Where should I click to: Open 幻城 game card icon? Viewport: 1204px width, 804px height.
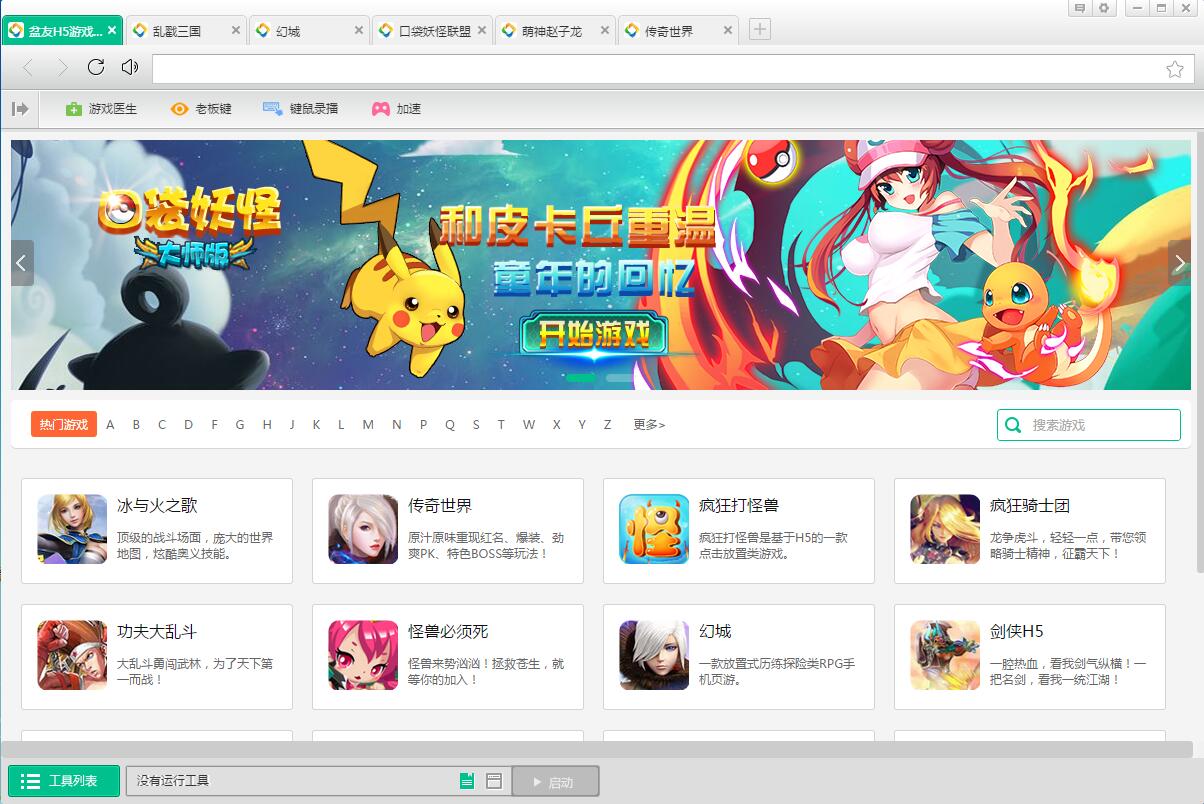(x=654, y=655)
